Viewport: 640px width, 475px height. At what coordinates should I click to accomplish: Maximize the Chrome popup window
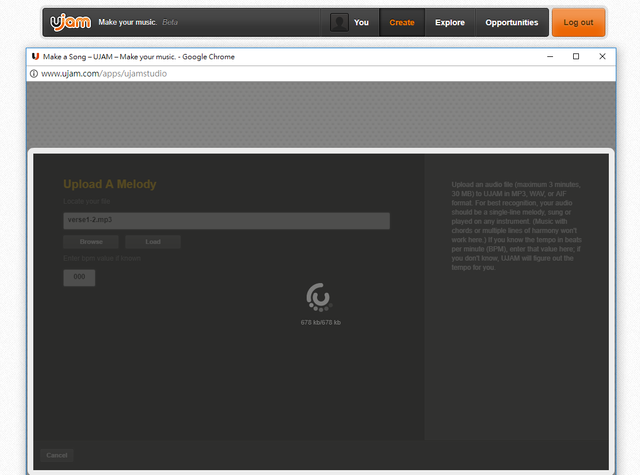576,56
